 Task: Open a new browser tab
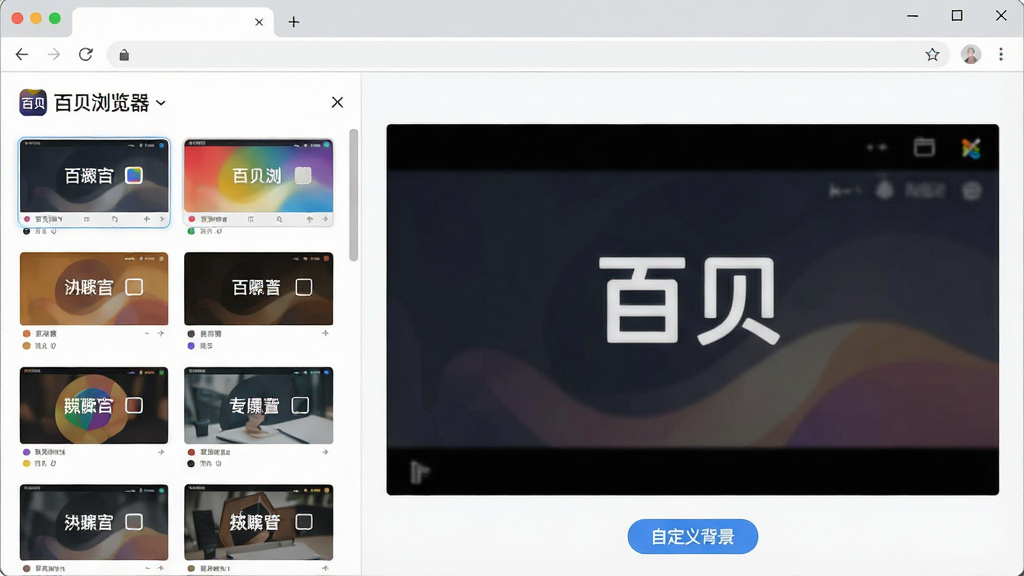click(x=294, y=22)
